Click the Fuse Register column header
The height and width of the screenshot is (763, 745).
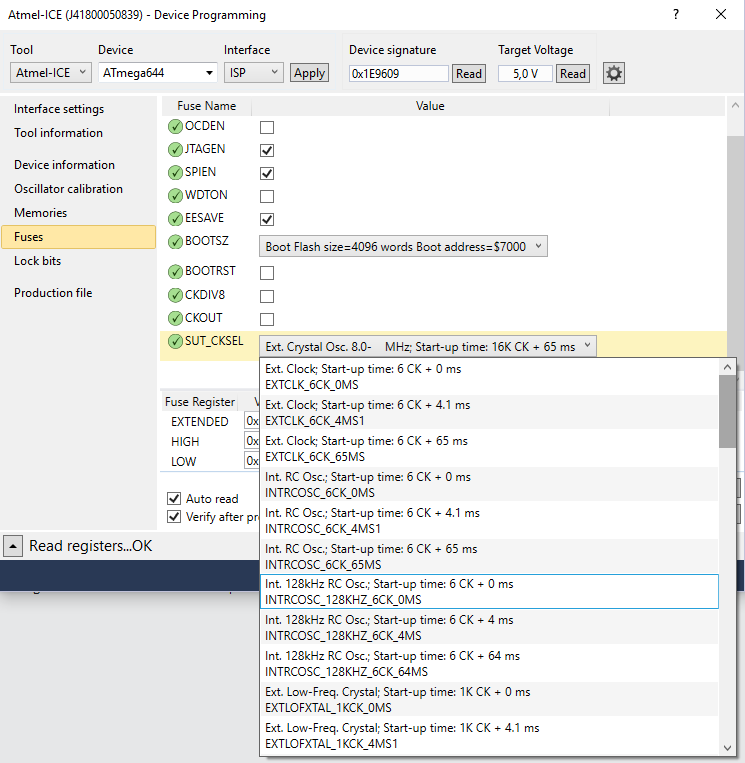click(200, 402)
